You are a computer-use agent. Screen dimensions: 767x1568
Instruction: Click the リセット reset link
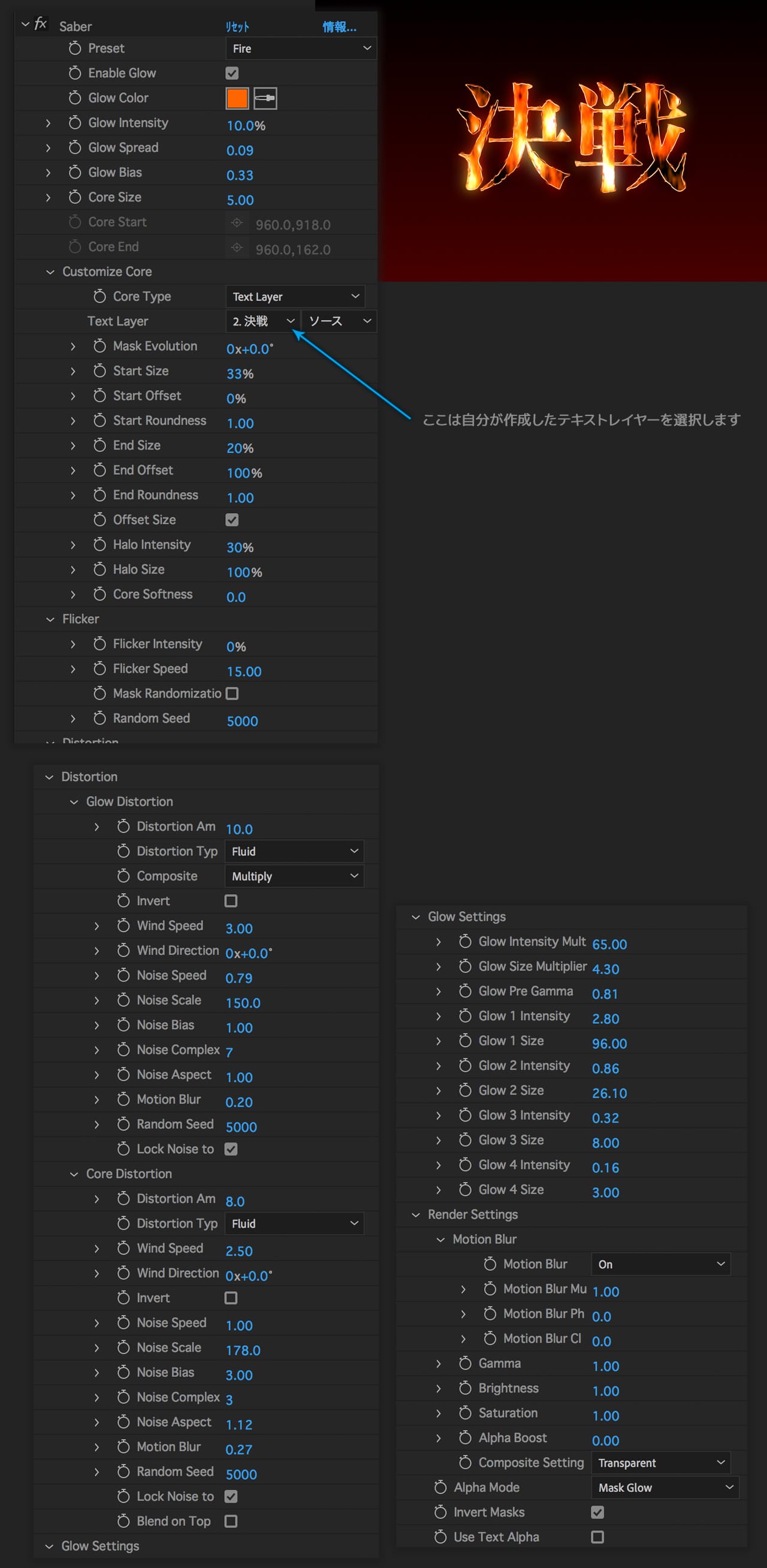pyautogui.click(x=237, y=27)
